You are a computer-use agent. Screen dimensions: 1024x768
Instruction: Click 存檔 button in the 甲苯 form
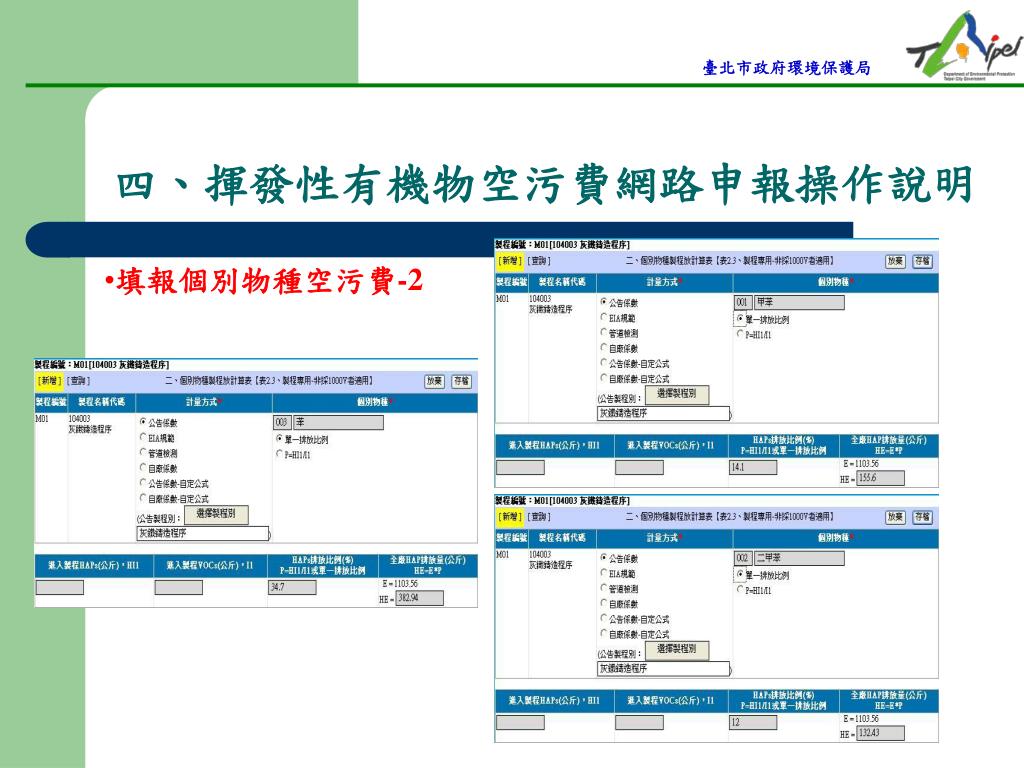coord(922,261)
